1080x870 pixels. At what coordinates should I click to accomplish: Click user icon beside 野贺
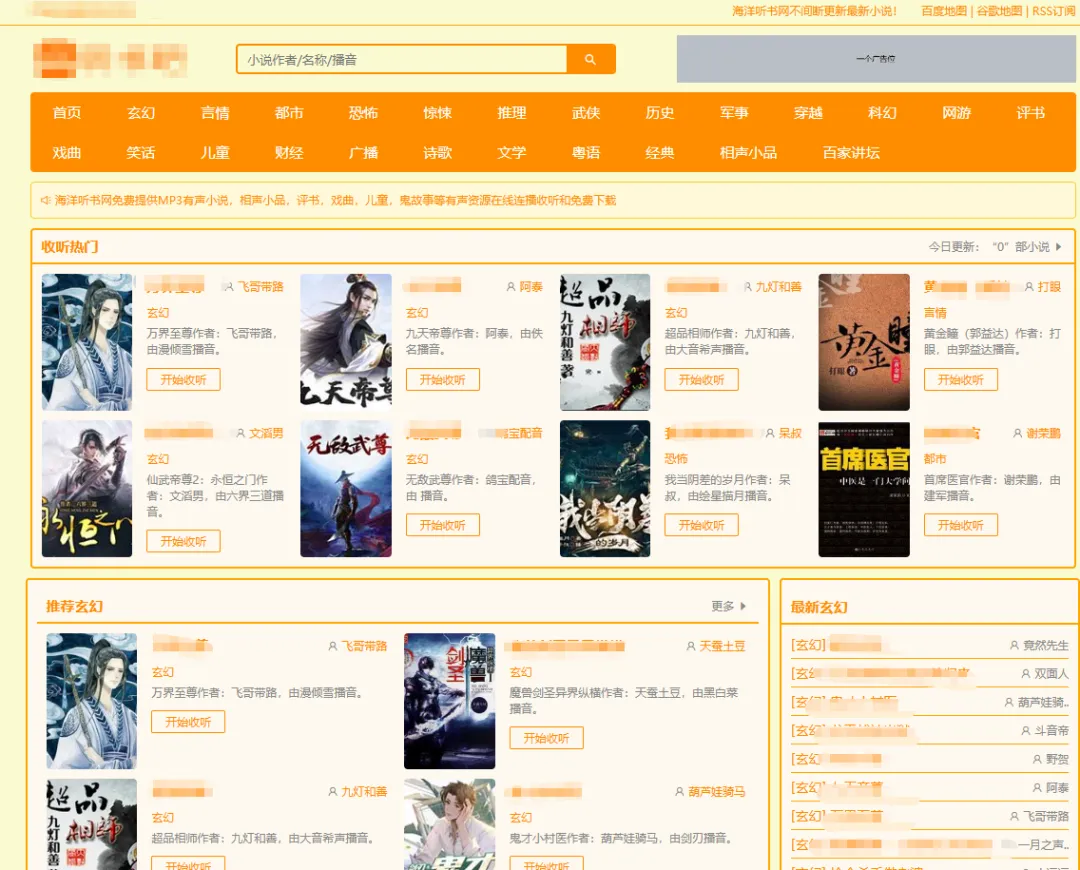click(1037, 759)
